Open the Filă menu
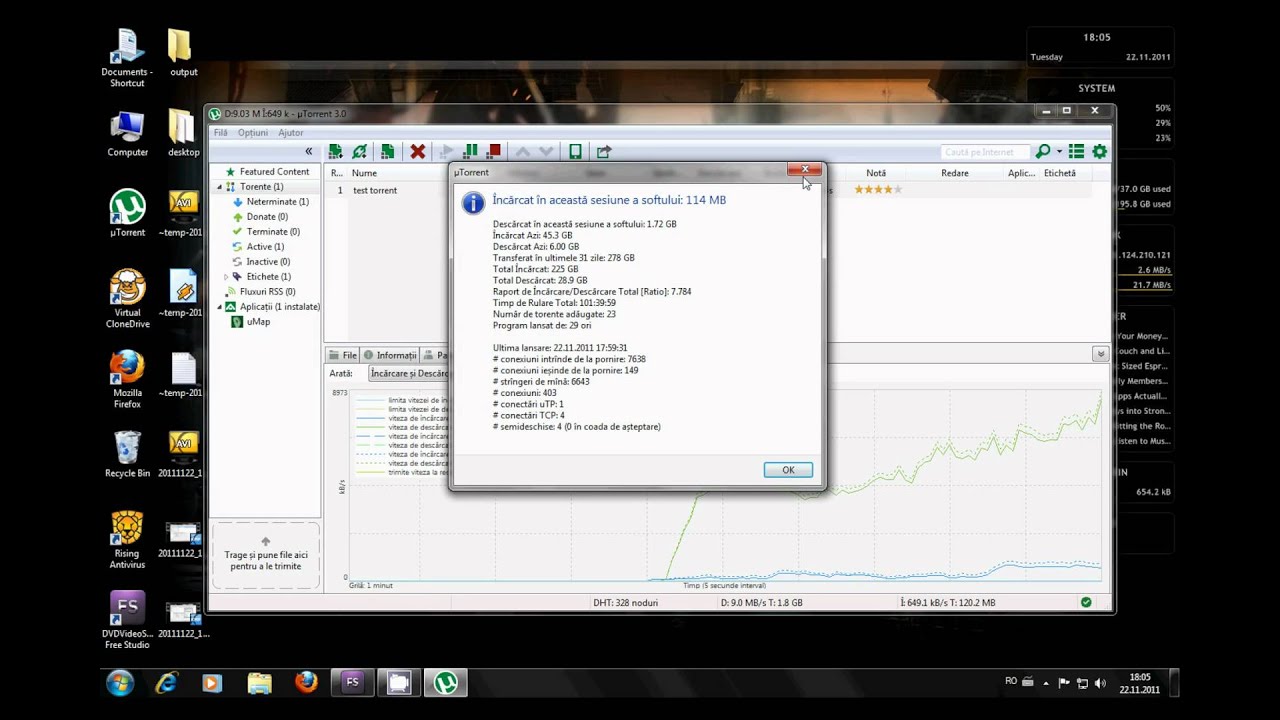This screenshot has width=1280, height=720. [x=220, y=133]
